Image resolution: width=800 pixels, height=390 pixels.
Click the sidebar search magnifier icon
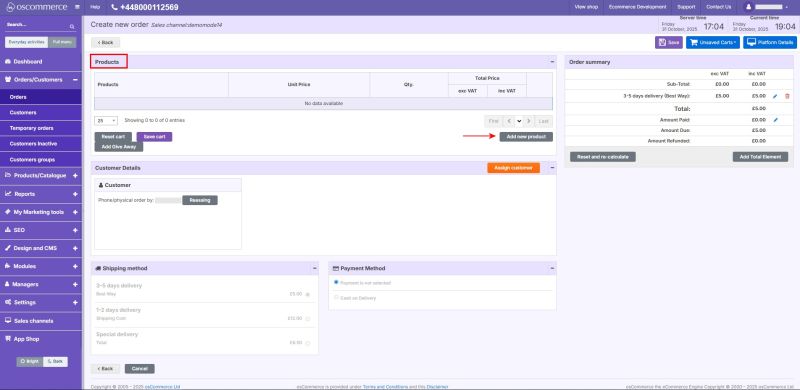pos(72,26)
